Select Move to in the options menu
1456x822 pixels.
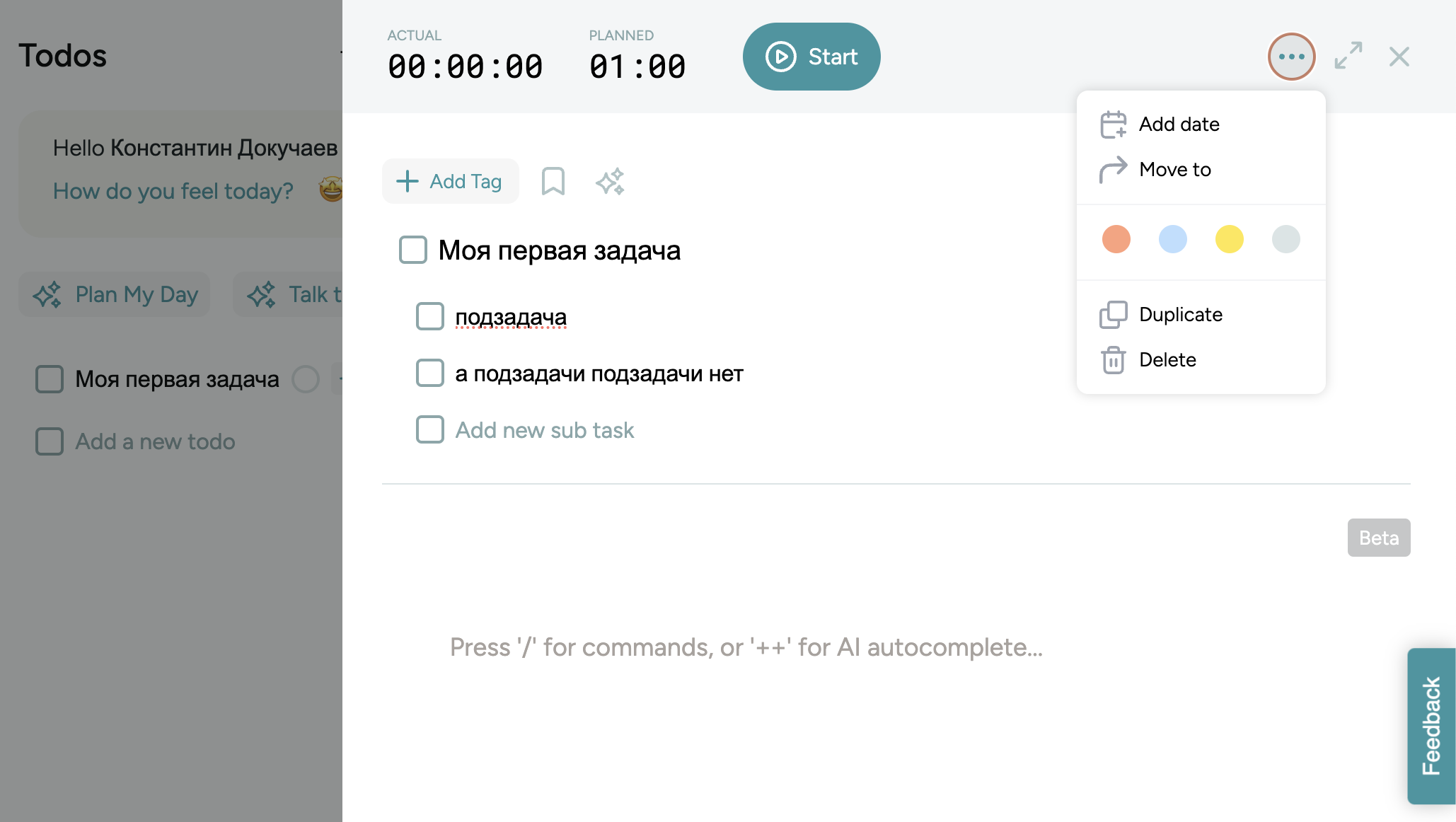click(x=1174, y=170)
